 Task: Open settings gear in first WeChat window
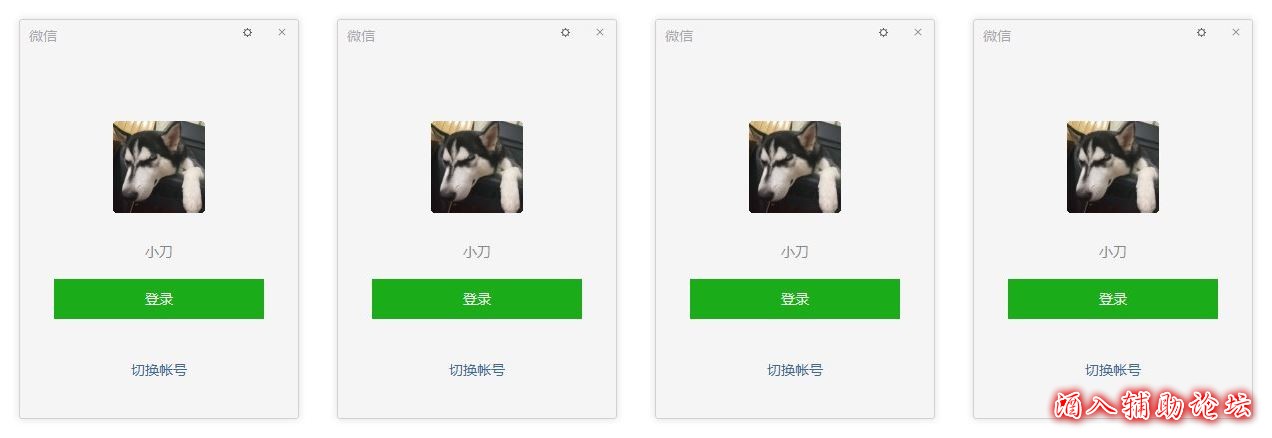[248, 32]
